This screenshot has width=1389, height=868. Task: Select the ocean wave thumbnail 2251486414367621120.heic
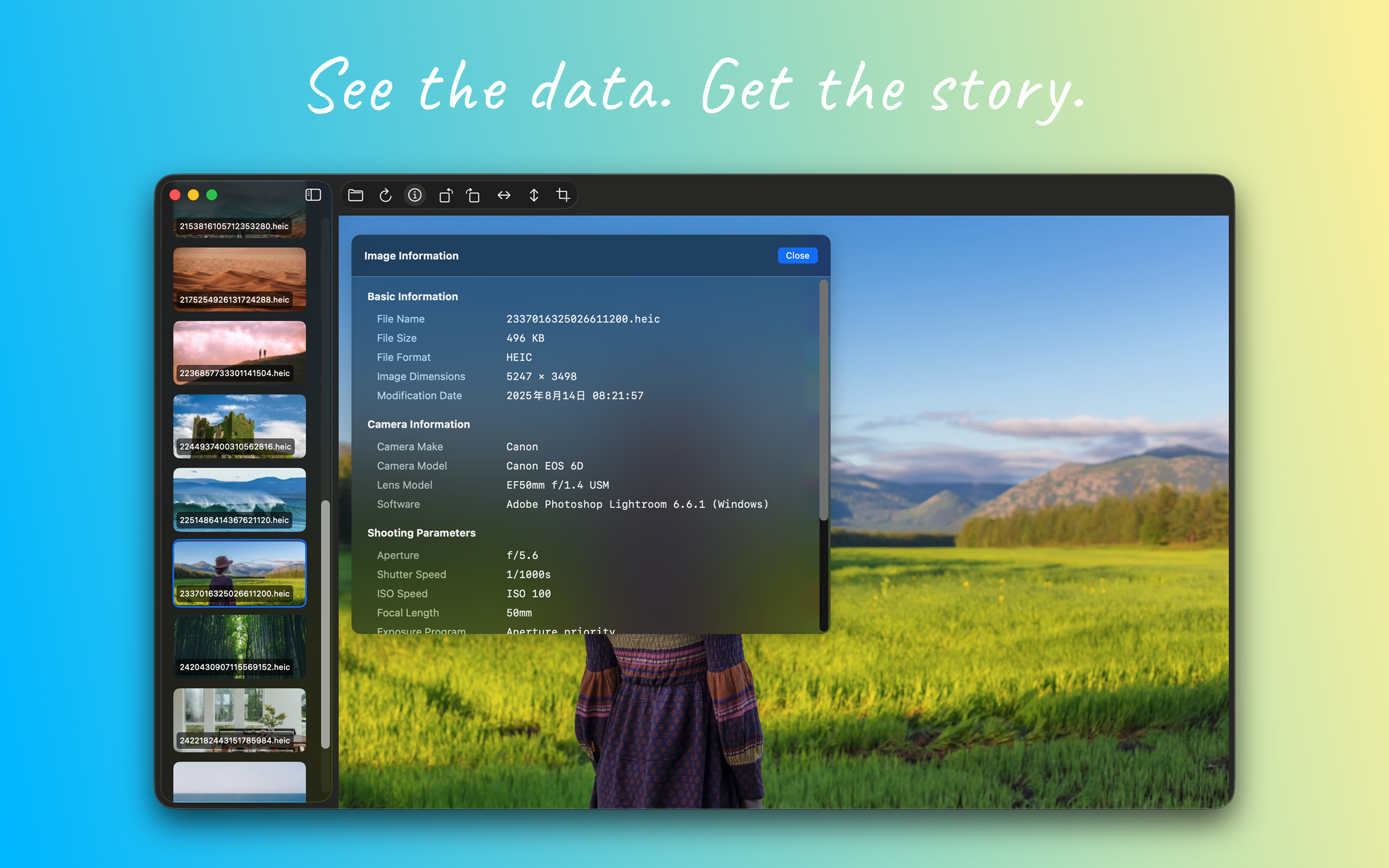point(239,499)
